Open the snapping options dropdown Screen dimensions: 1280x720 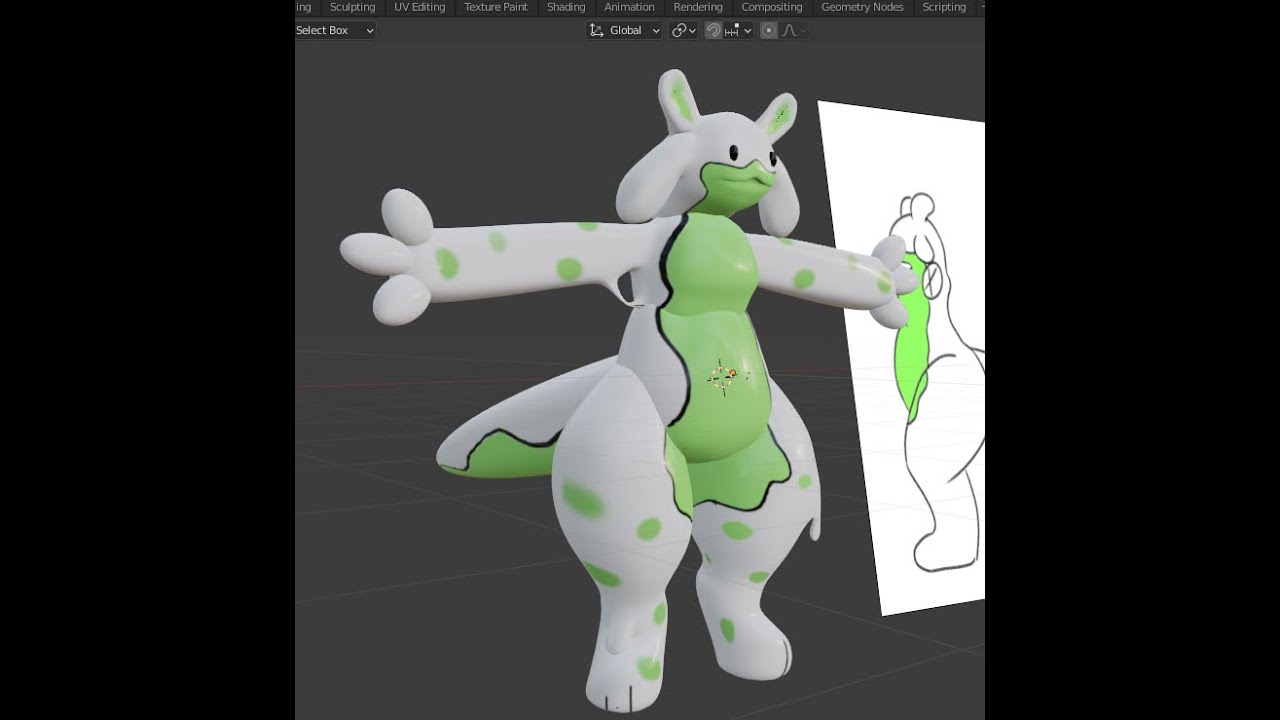point(738,30)
